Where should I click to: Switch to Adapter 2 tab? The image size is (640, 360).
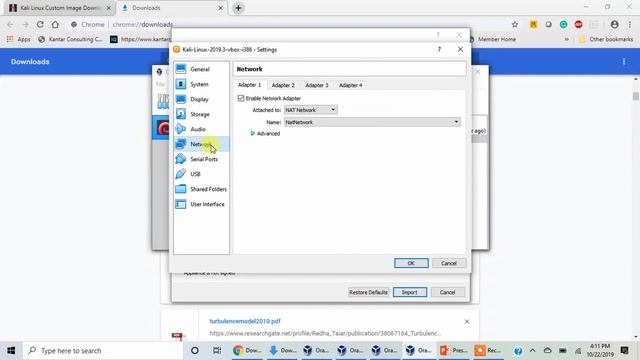(283, 85)
